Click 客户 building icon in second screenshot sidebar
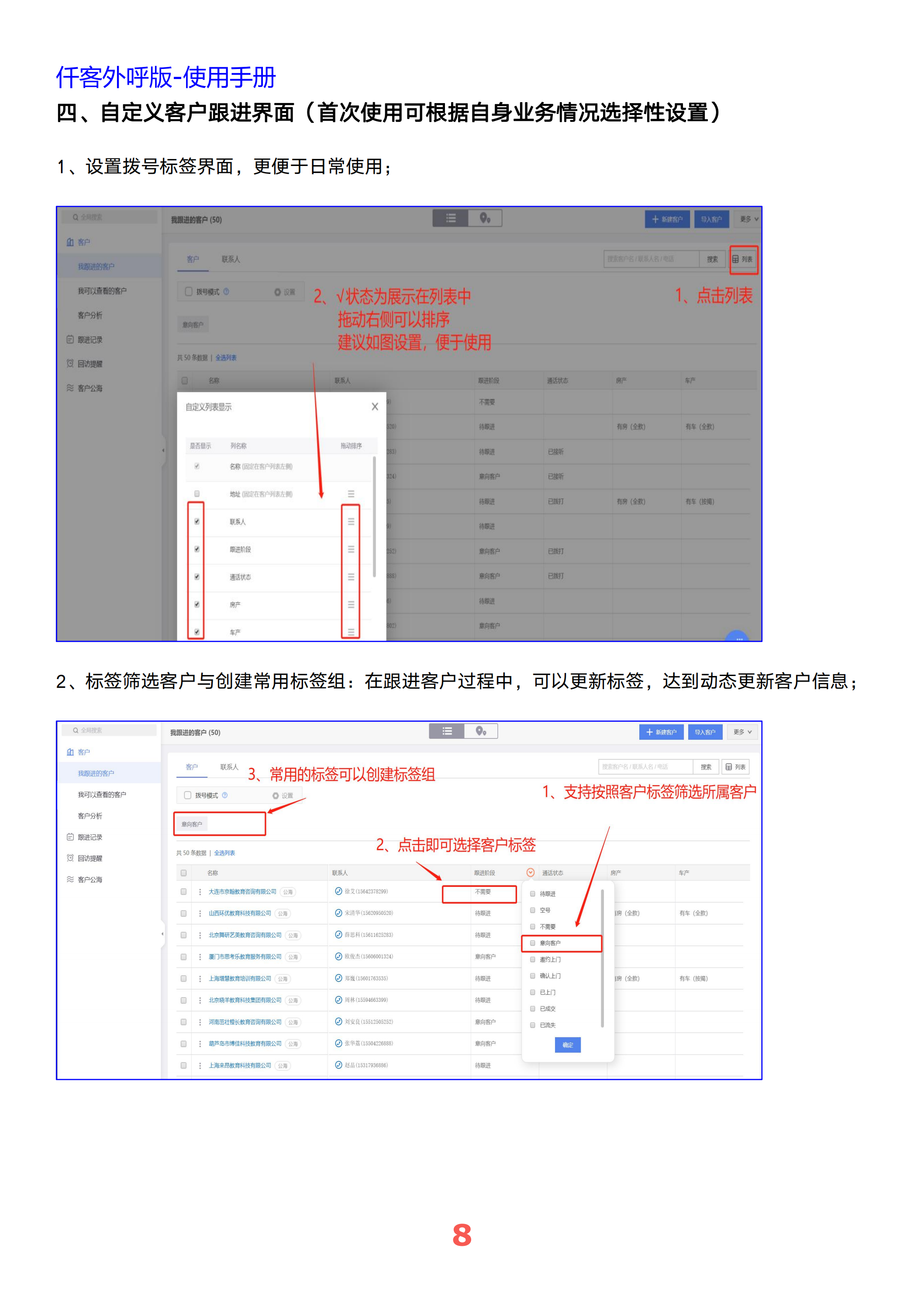The height and width of the screenshot is (1307, 924). [70, 752]
